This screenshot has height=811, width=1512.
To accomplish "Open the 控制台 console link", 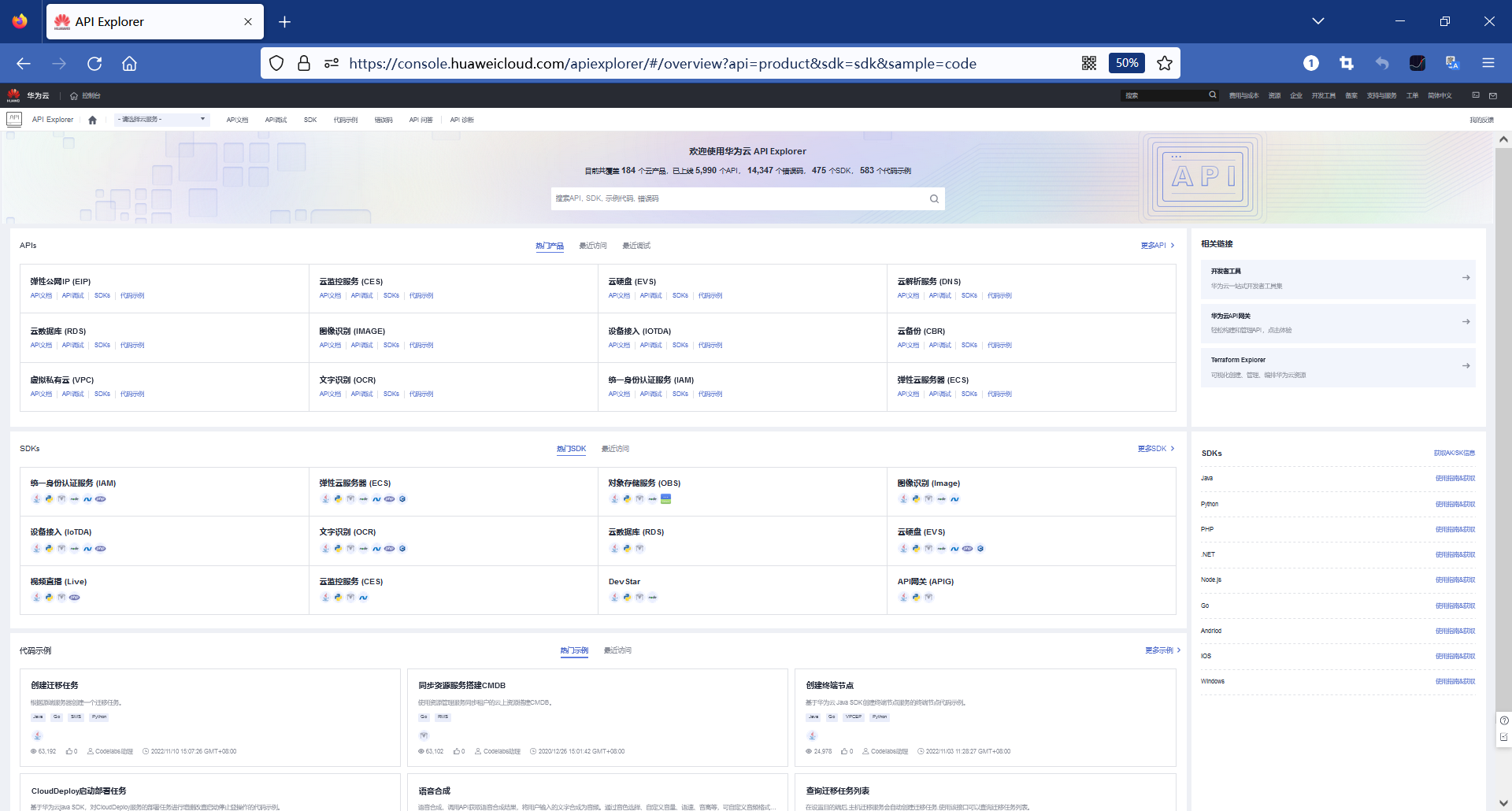I will pyautogui.click(x=85, y=95).
